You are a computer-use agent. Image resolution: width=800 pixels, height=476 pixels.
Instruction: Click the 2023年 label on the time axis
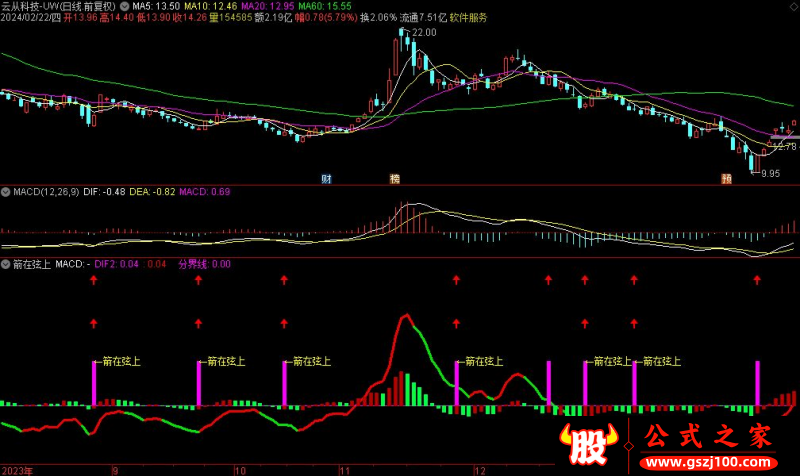17,470
